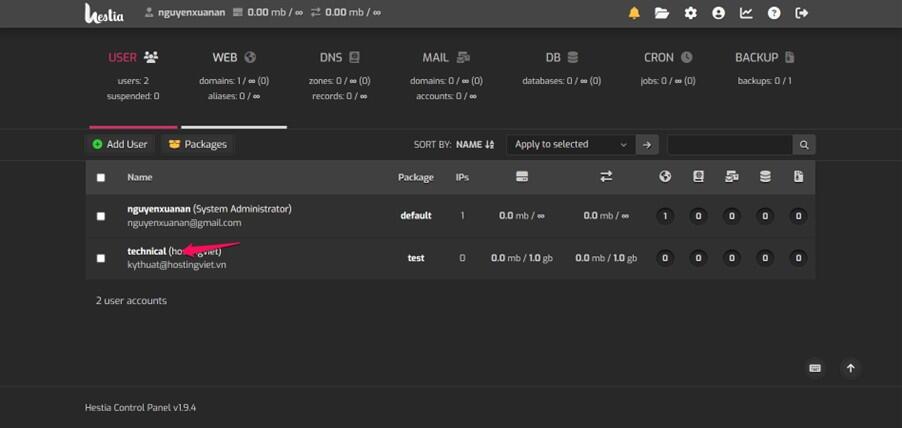This screenshot has height=428, width=902.
Task: Check the technical user row checkbox
Action: (101, 258)
